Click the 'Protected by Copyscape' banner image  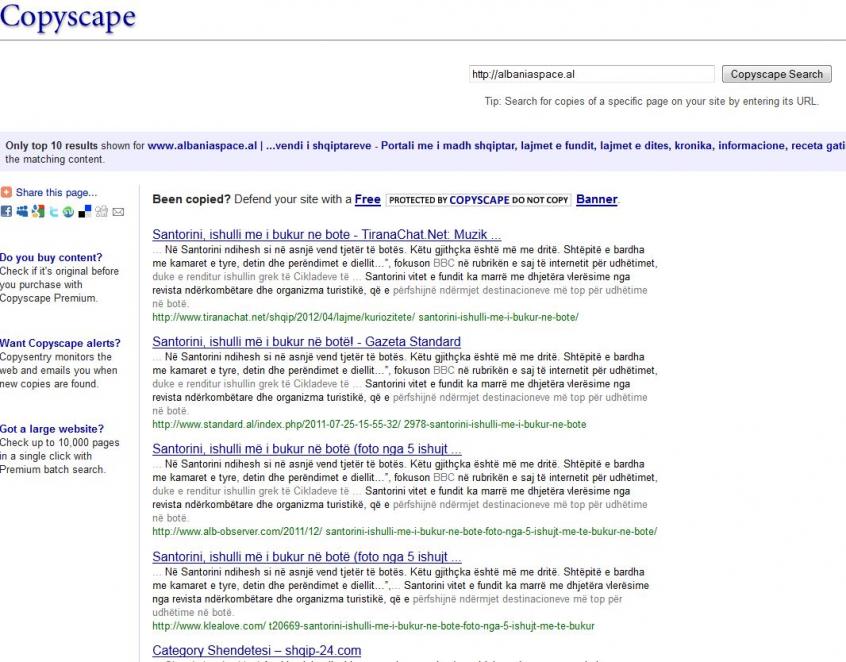click(x=479, y=200)
